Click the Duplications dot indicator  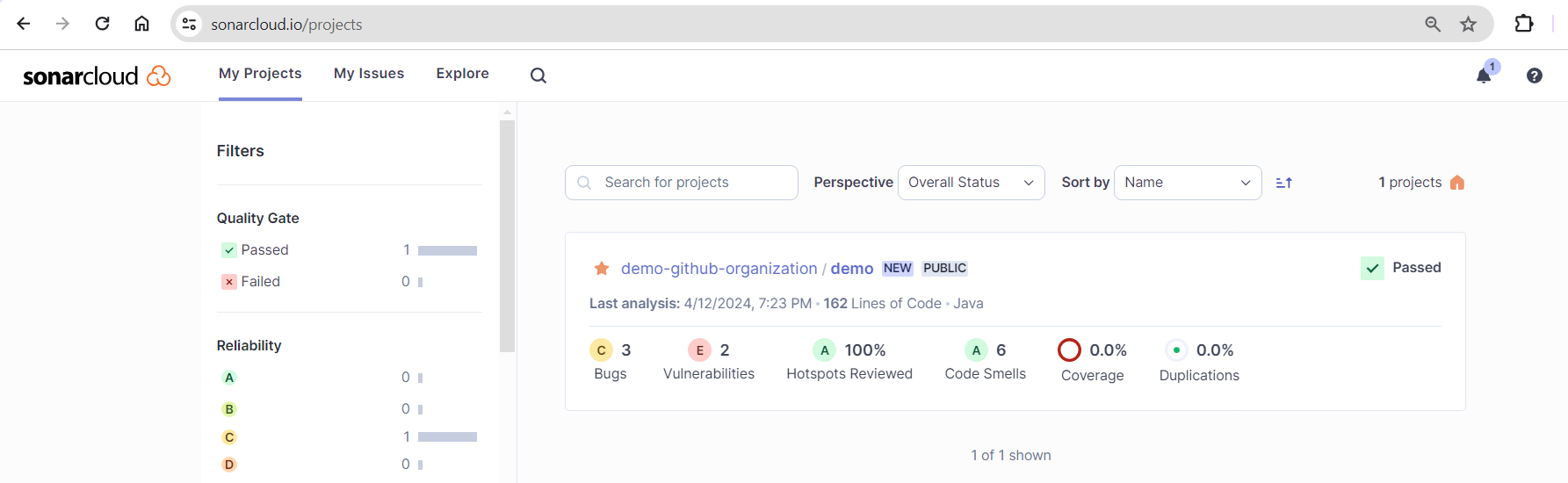[x=1176, y=350]
